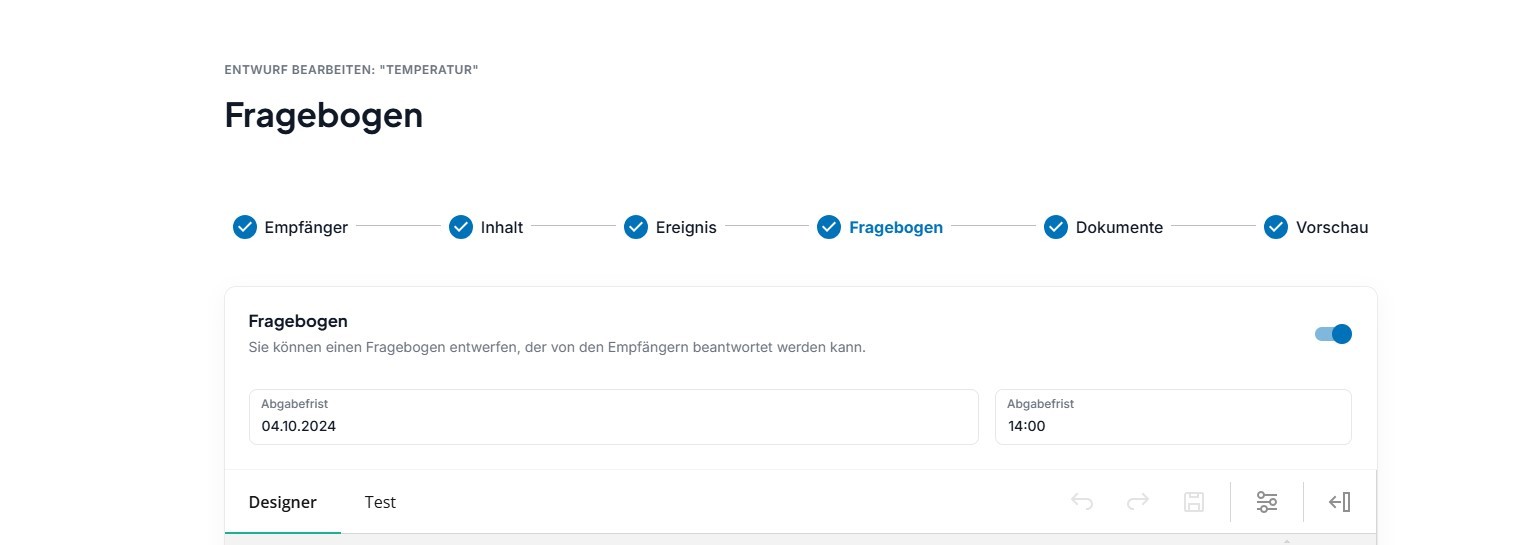Click the Abgabefrist time field 14:00
This screenshot has height=545, width=1532.
[1173, 417]
